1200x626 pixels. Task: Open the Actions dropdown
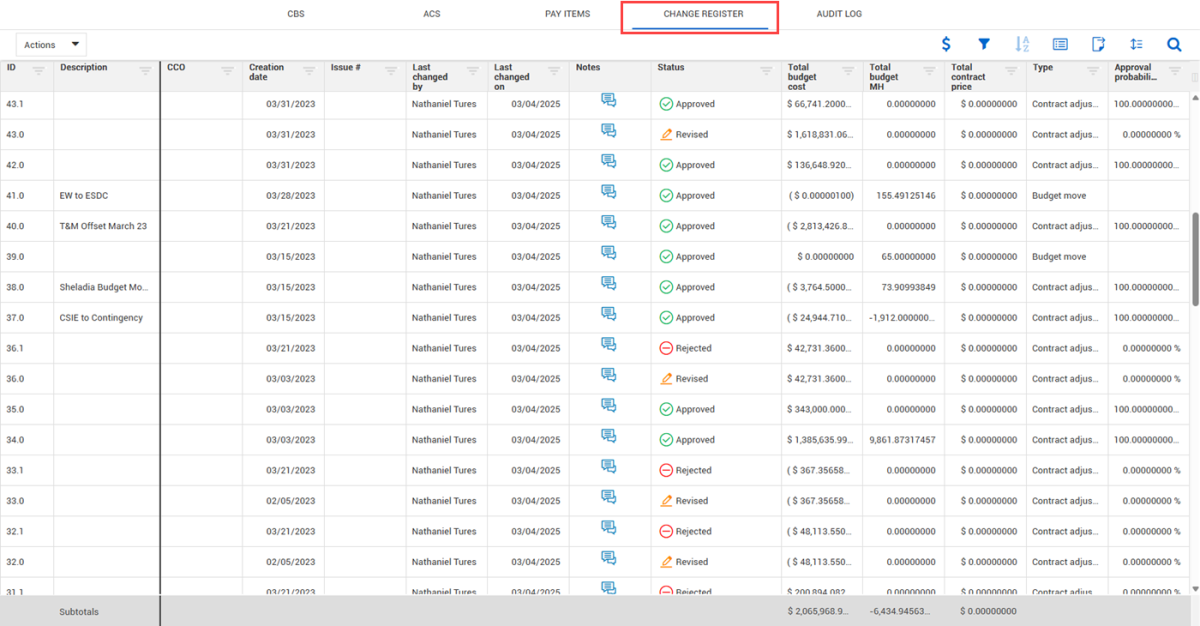(52, 45)
